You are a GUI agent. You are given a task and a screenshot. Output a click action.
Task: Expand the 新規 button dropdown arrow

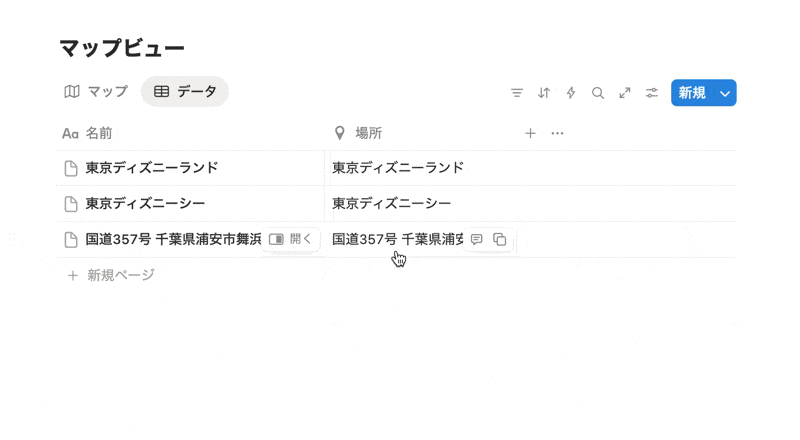click(x=726, y=93)
